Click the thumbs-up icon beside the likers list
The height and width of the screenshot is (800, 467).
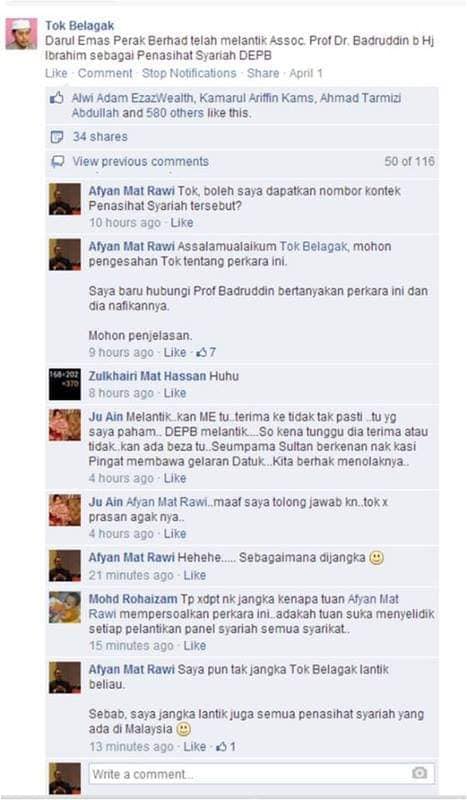point(57,98)
